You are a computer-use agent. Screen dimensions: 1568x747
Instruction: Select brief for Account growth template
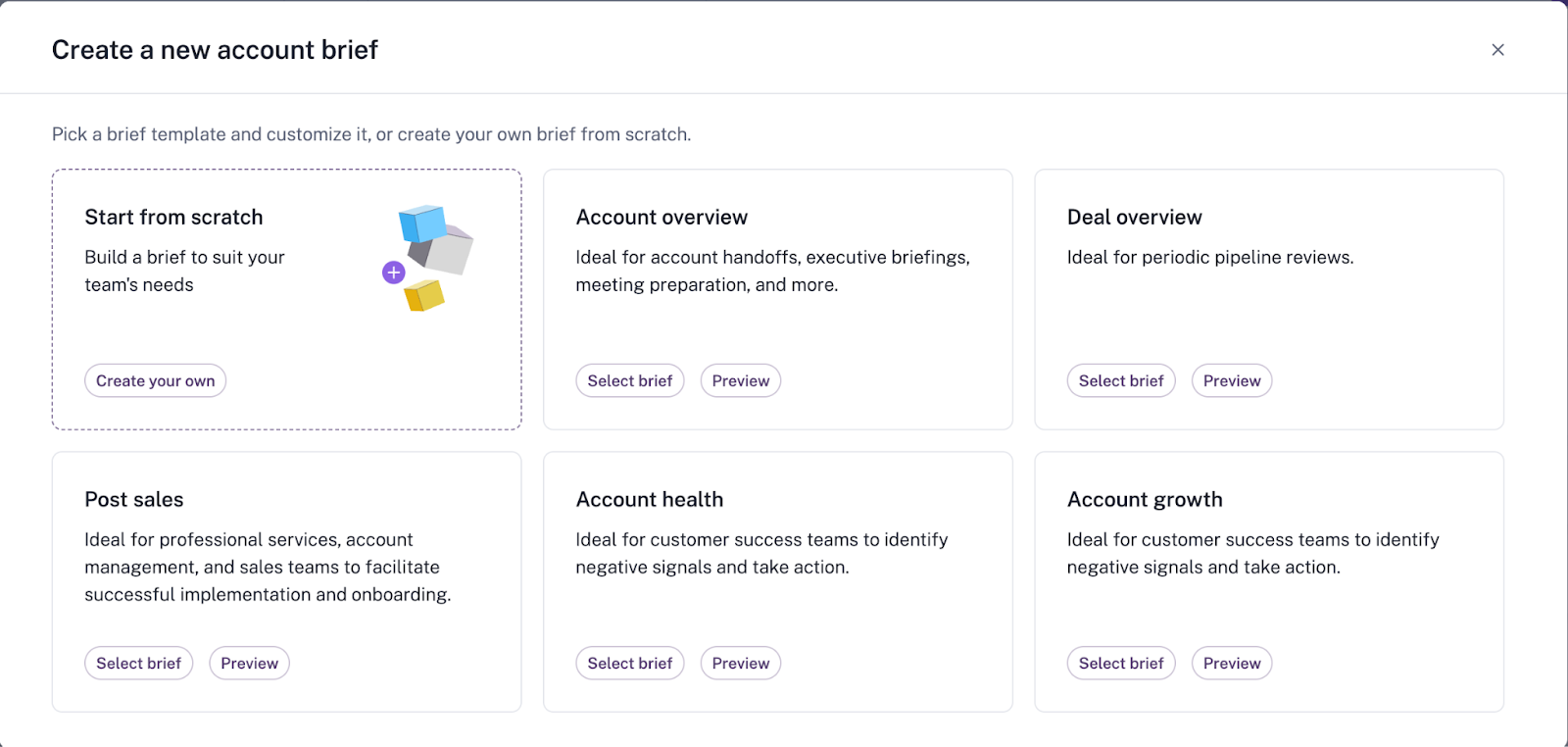(x=1120, y=663)
